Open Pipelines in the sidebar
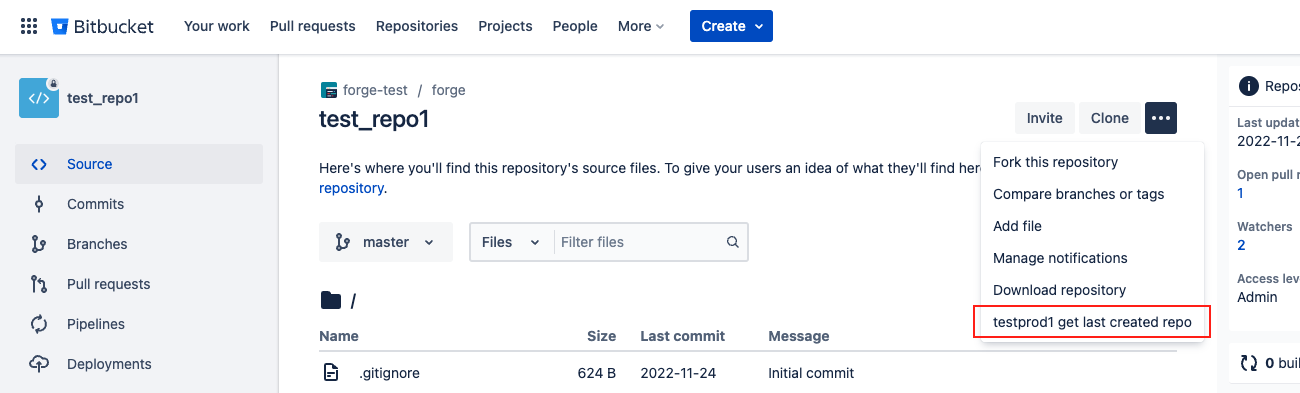Screen dimensions: 1300x393 pyautogui.click(x=139, y=324)
